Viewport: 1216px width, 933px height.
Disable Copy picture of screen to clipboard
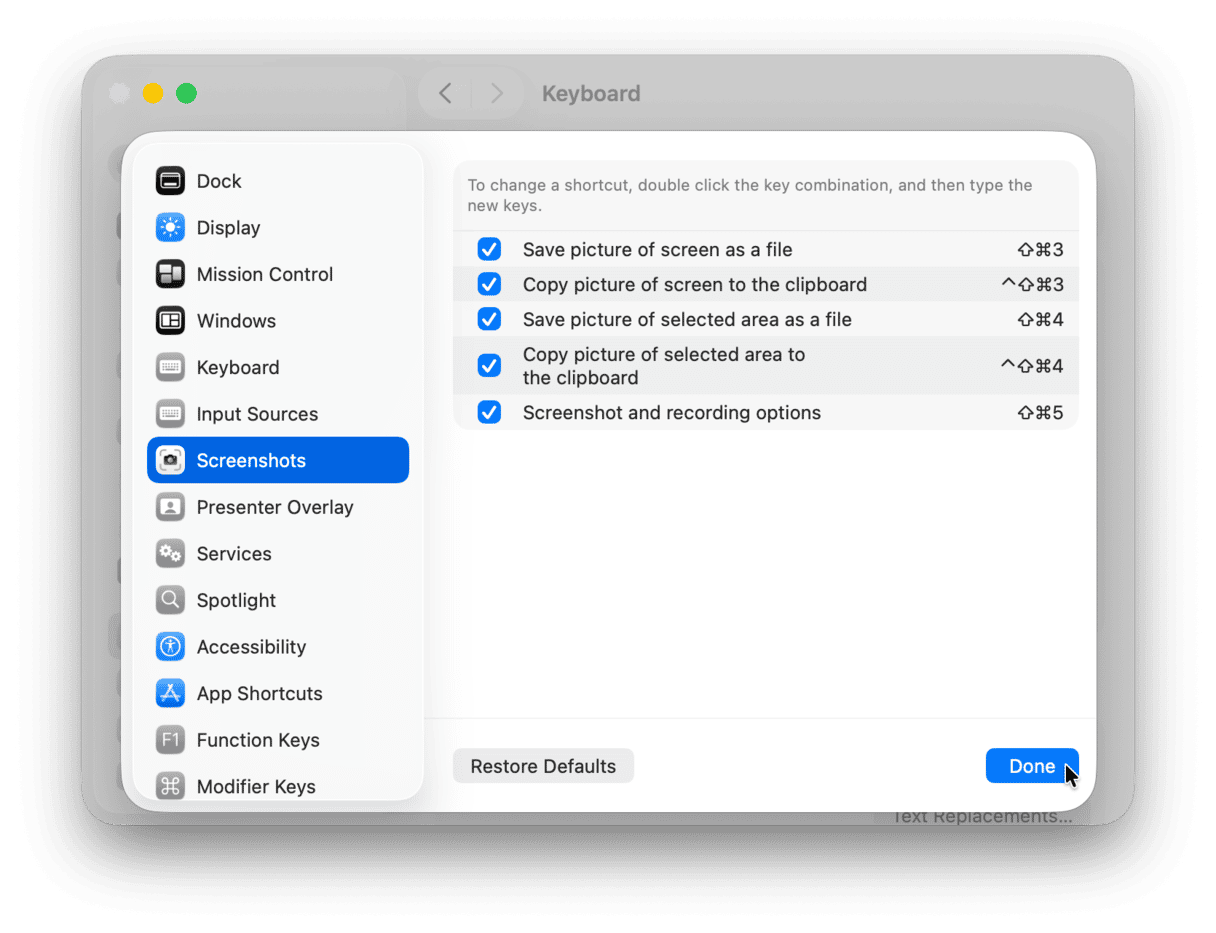(489, 285)
